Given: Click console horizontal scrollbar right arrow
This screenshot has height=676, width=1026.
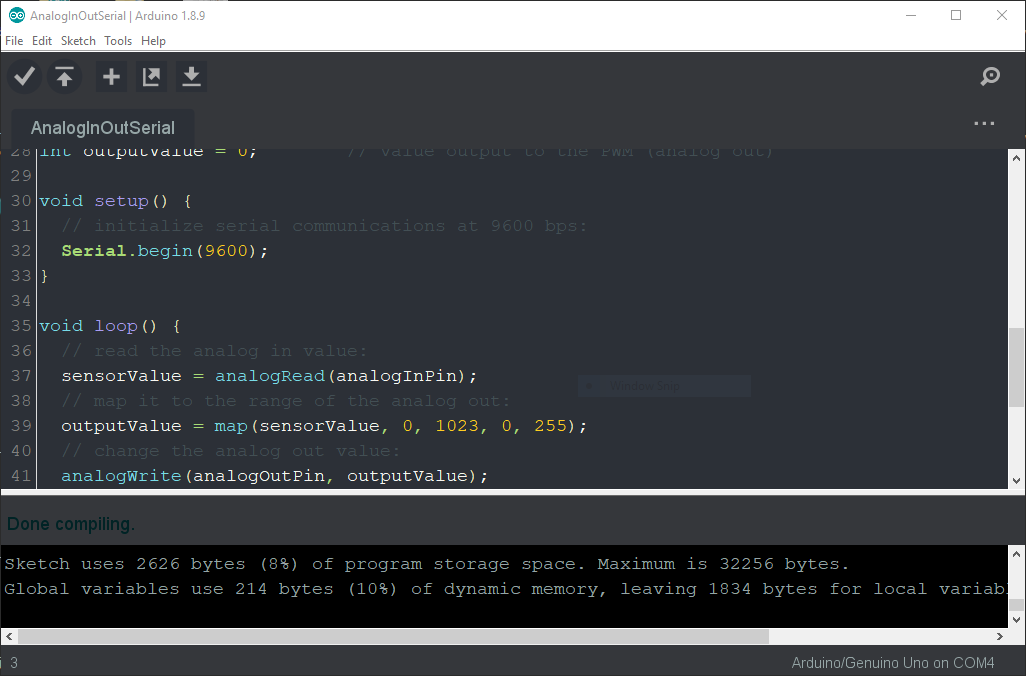Looking at the screenshot, I should pos(1001,636).
